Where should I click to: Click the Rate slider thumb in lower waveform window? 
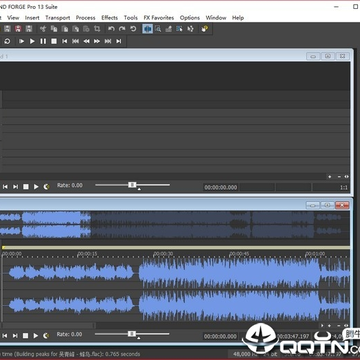pos(132,334)
